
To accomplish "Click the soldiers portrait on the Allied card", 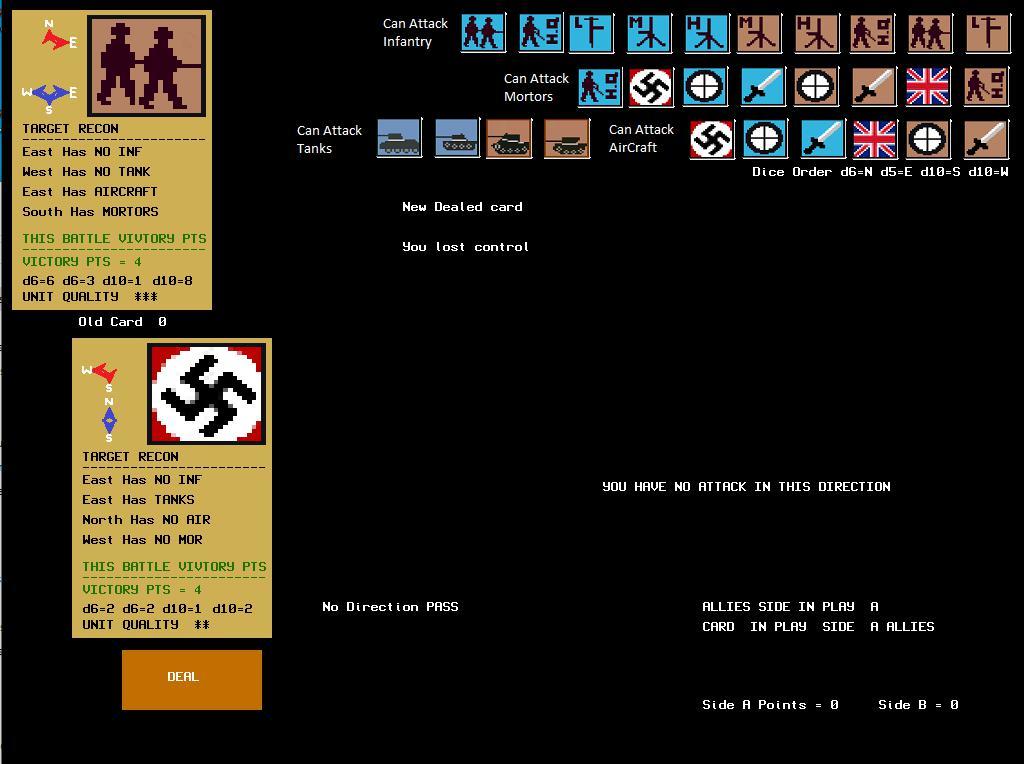I will [146, 62].
